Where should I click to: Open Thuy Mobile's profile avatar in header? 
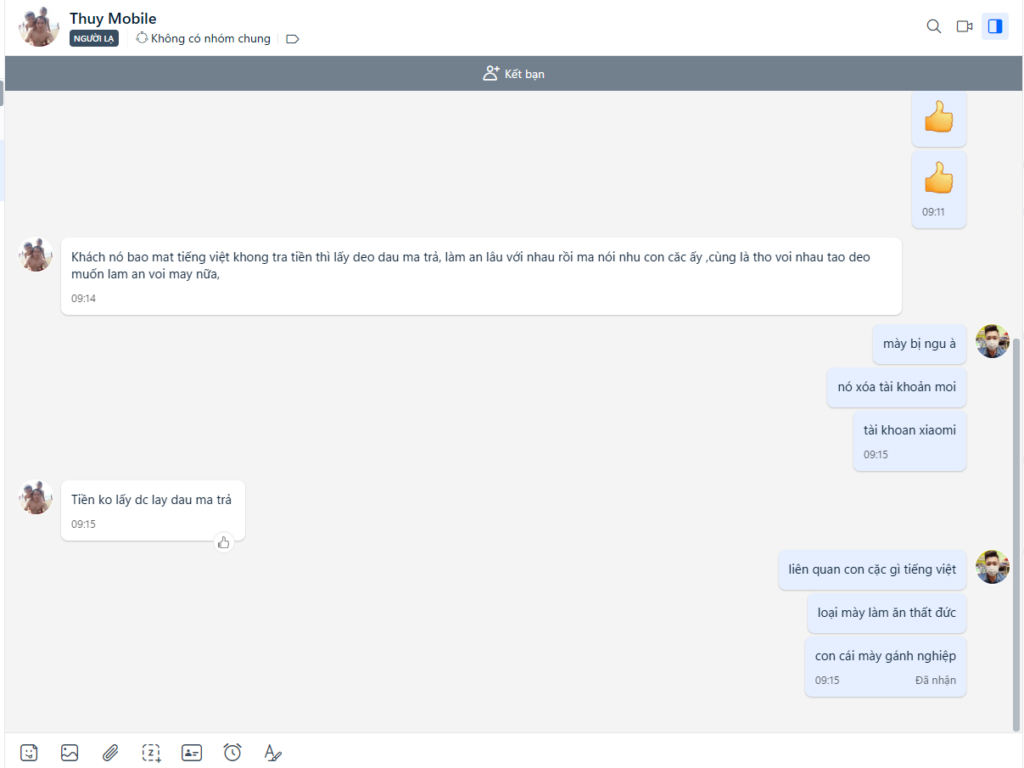coord(38,27)
